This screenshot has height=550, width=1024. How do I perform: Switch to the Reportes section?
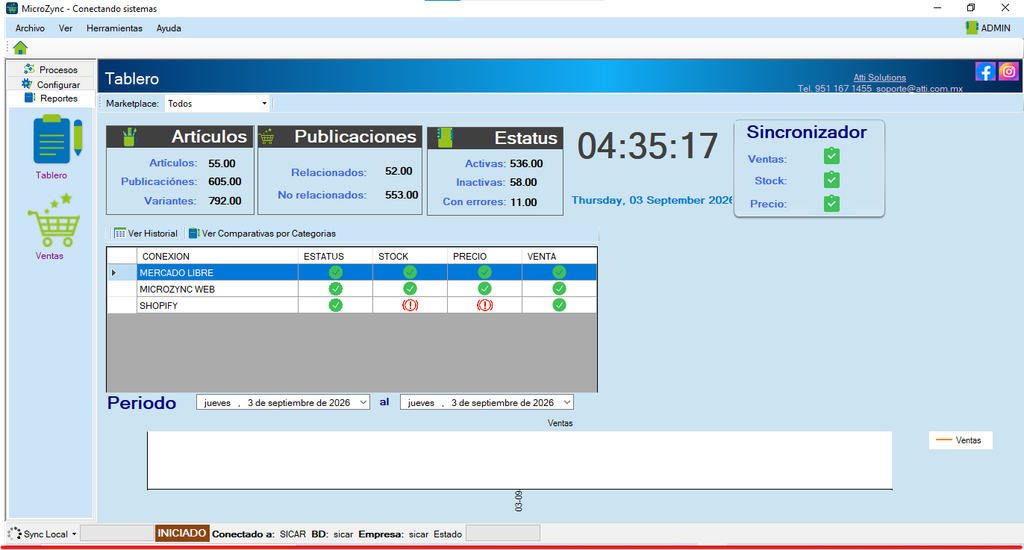(50, 98)
